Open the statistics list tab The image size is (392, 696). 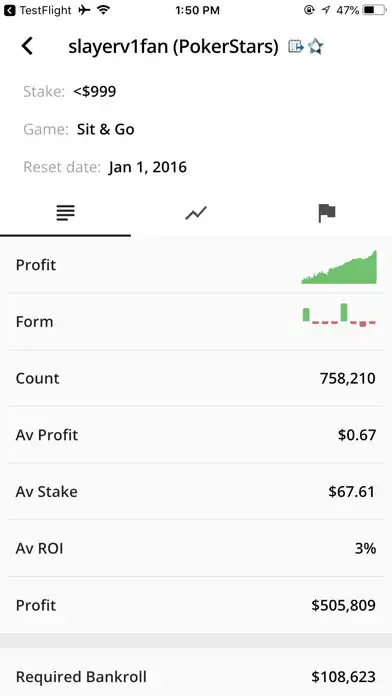(65, 214)
